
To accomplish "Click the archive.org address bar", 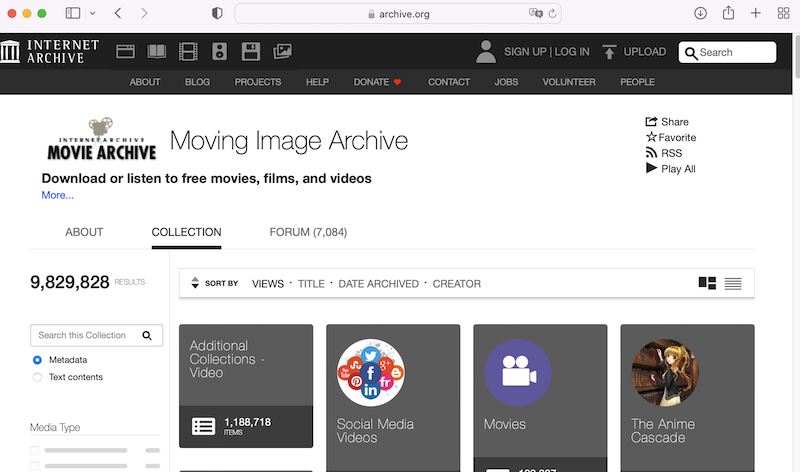I will pyautogui.click(x=398, y=14).
